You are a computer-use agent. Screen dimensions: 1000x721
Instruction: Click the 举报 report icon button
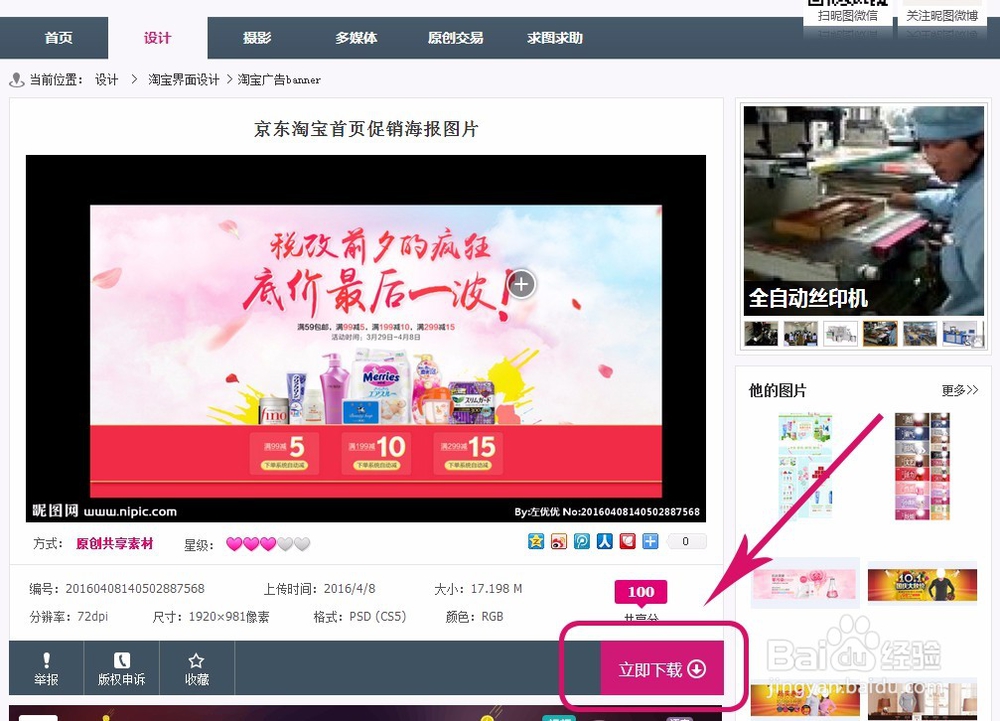(x=46, y=668)
